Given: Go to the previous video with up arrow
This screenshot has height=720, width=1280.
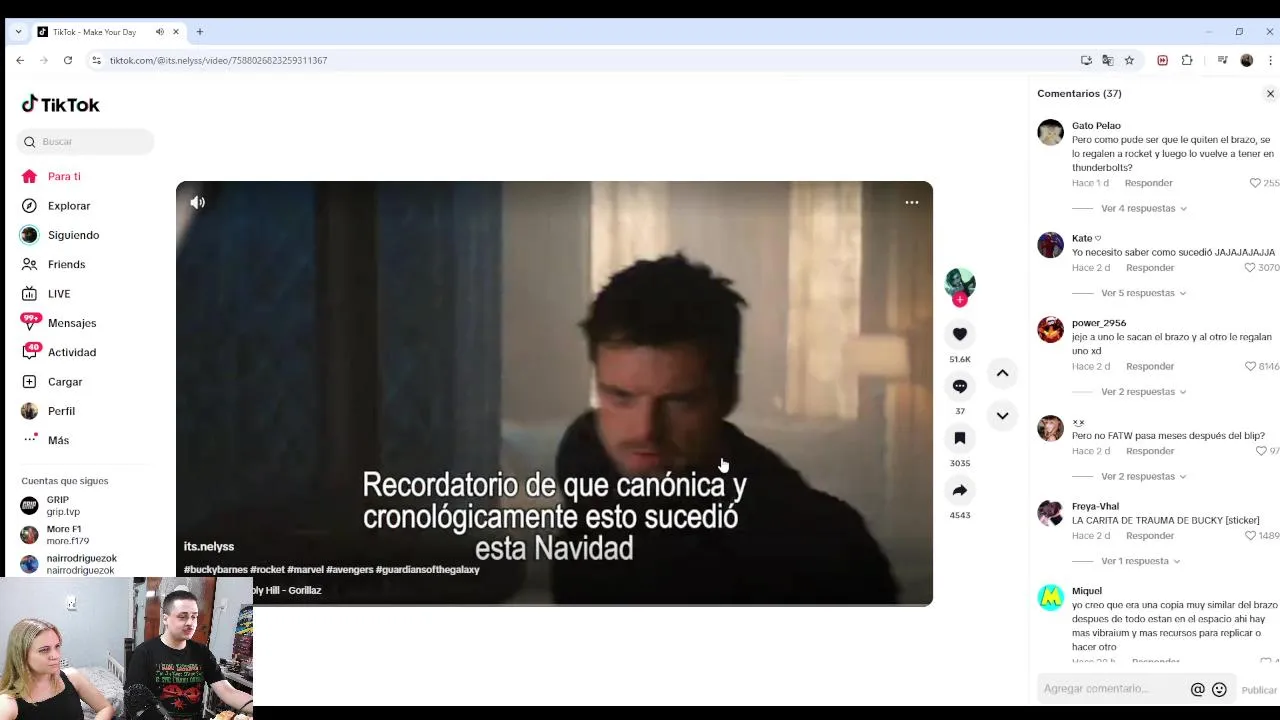Looking at the screenshot, I should click(1002, 373).
